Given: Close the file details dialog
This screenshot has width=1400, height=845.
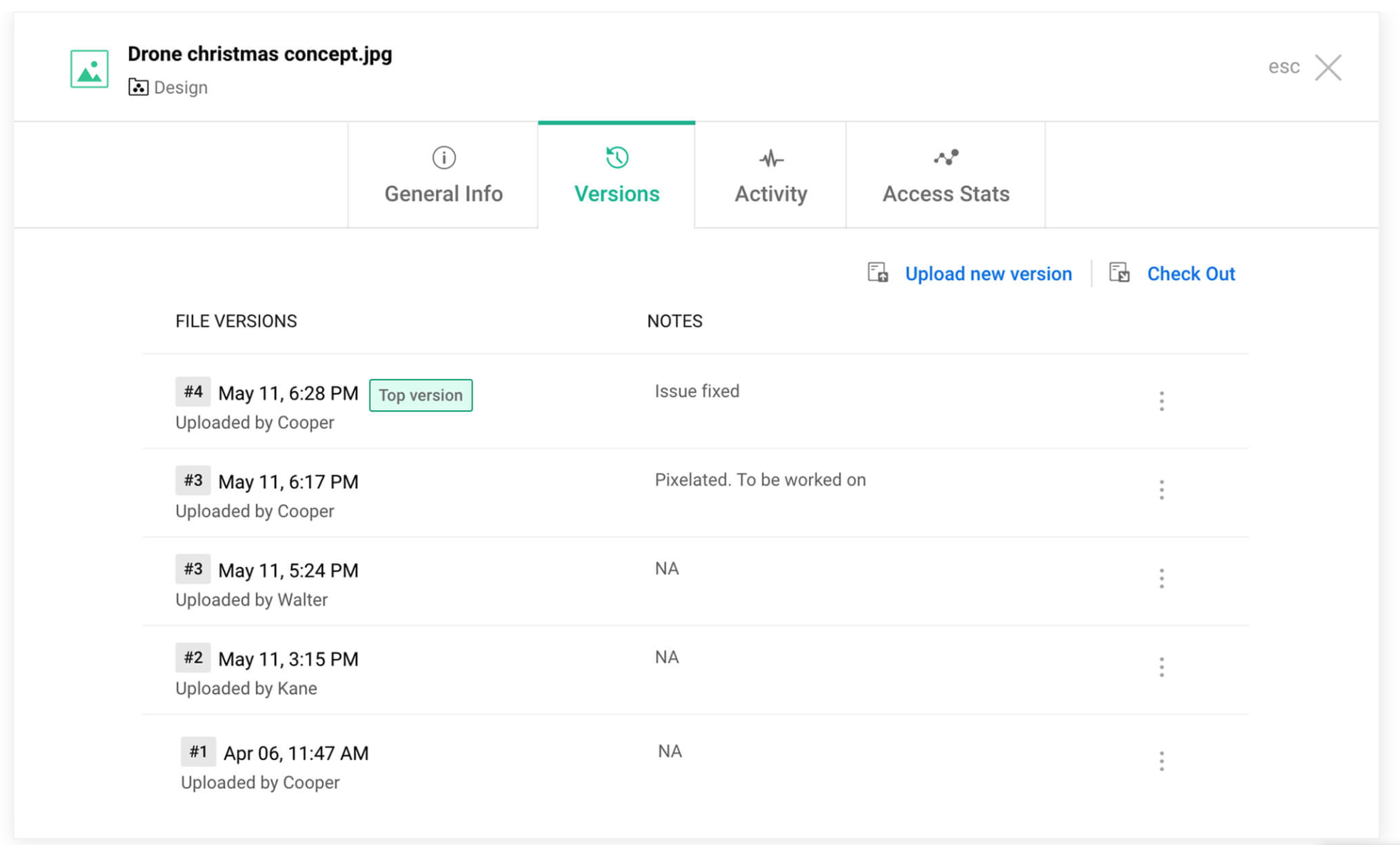Looking at the screenshot, I should tap(1327, 68).
